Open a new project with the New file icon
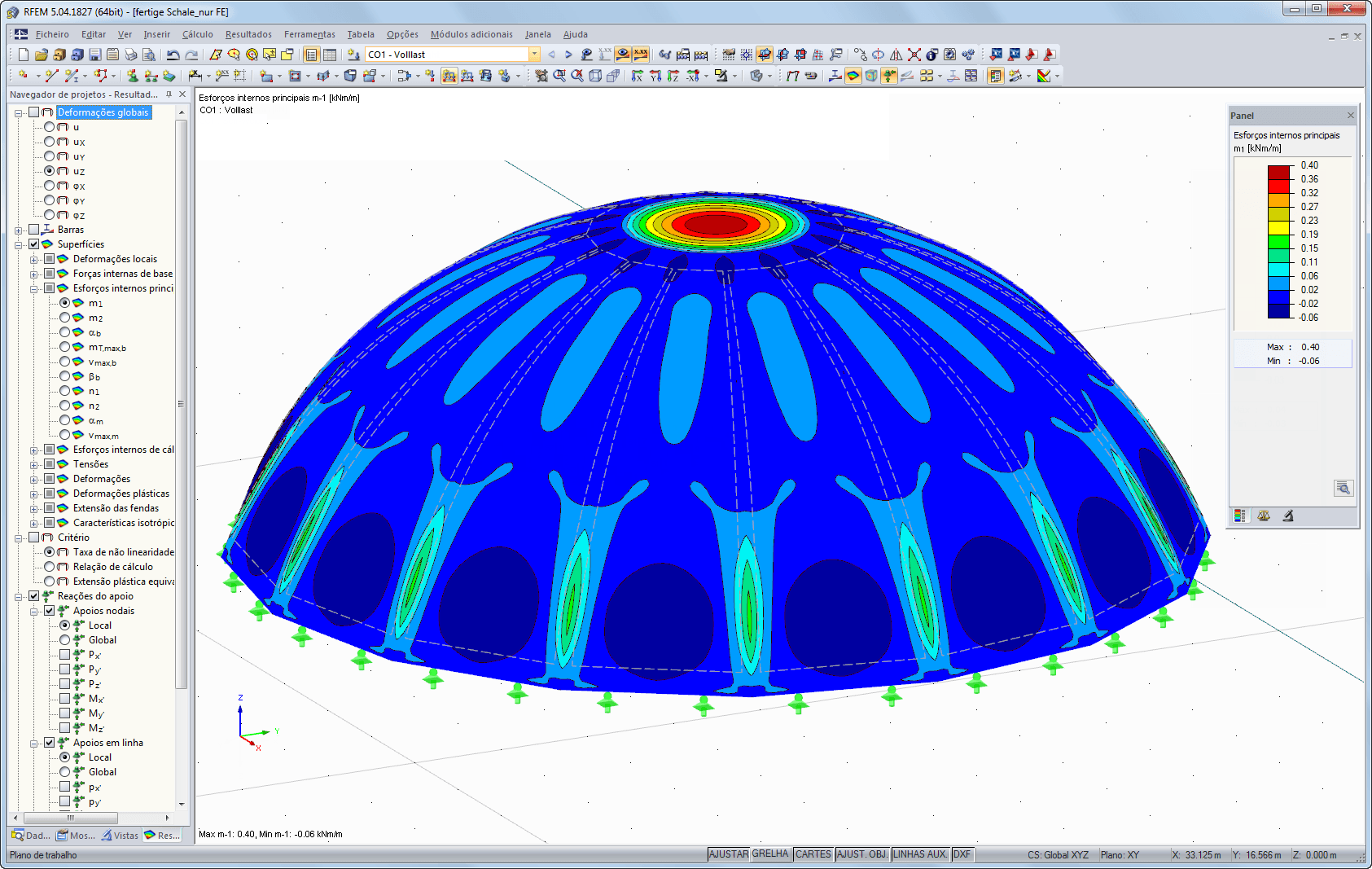1372x869 pixels. tap(23, 55)
